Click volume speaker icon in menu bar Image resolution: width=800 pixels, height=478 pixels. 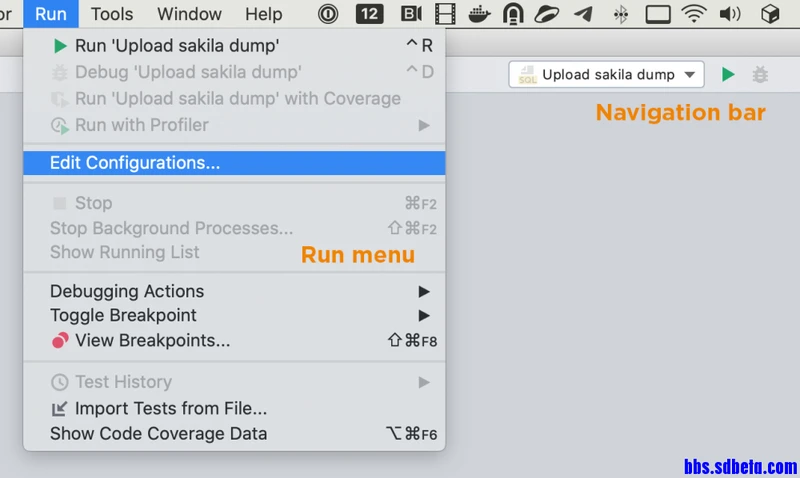pos(730,14)
